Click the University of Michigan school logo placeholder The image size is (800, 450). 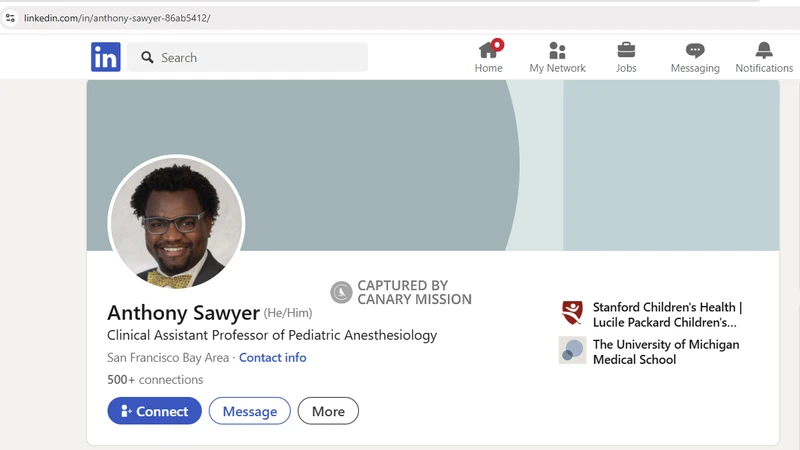(572, 350)
